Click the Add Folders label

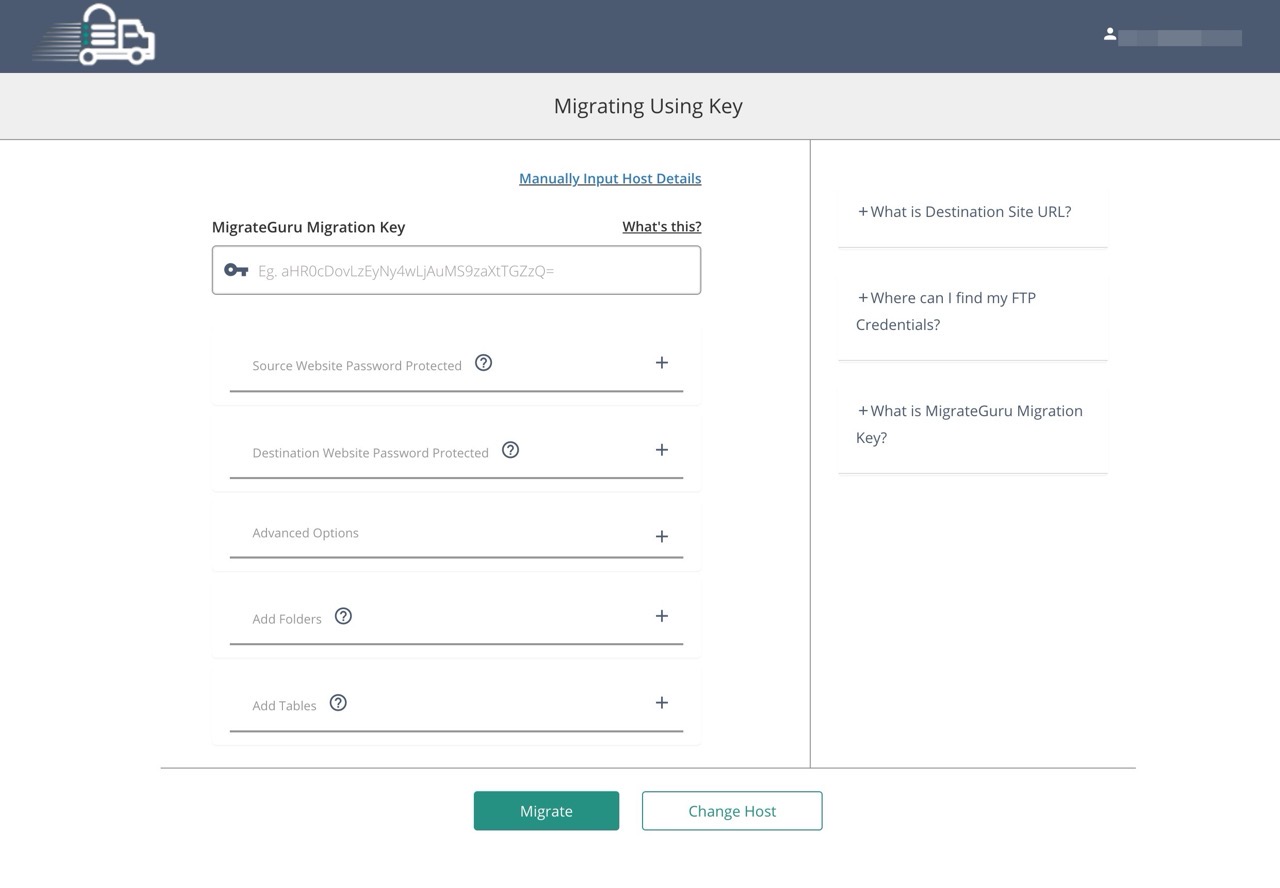287,619
